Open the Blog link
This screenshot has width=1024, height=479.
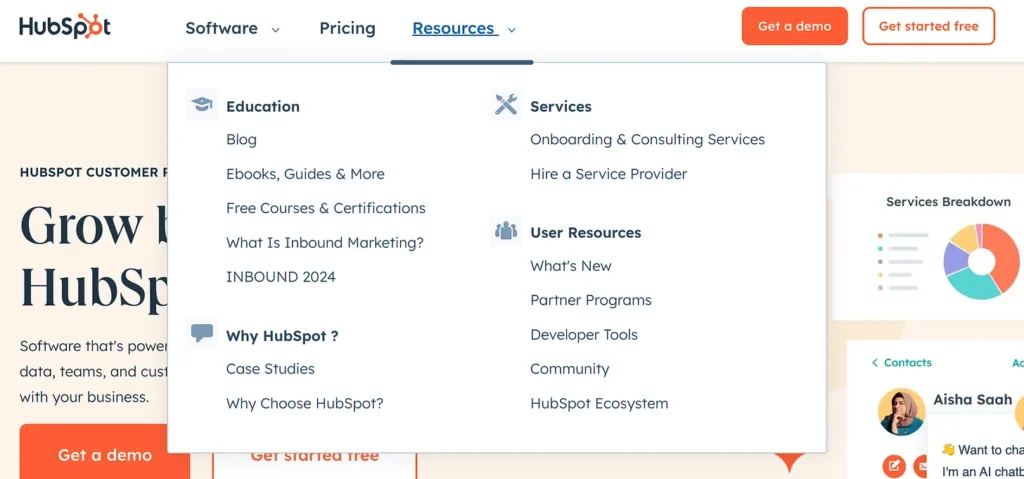click(241, 140)
